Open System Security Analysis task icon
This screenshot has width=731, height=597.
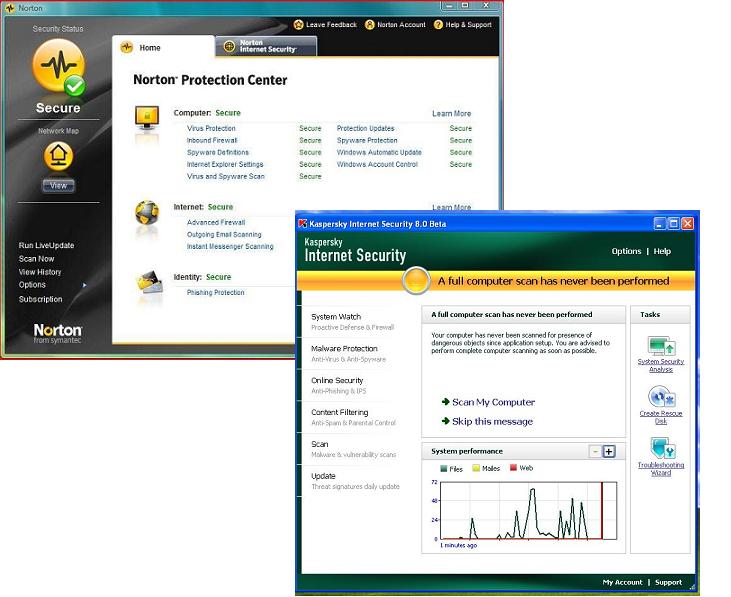pos(661,346)
